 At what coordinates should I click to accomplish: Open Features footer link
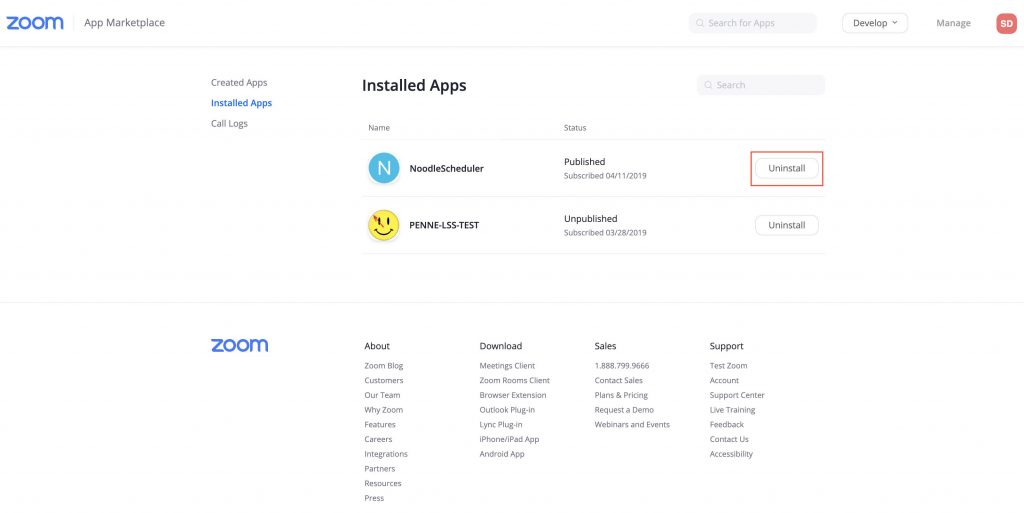[x=380, y=425]
